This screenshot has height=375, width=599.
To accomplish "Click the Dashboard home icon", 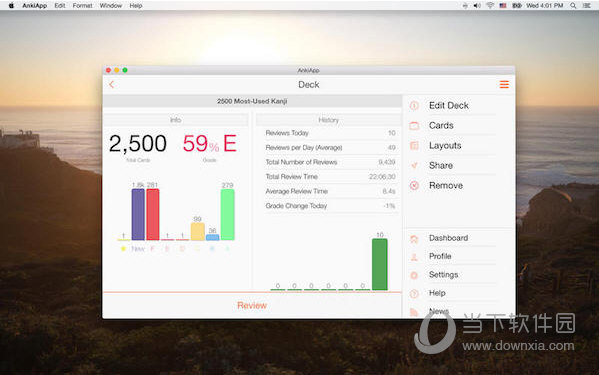I will click(x=414, y=239).
